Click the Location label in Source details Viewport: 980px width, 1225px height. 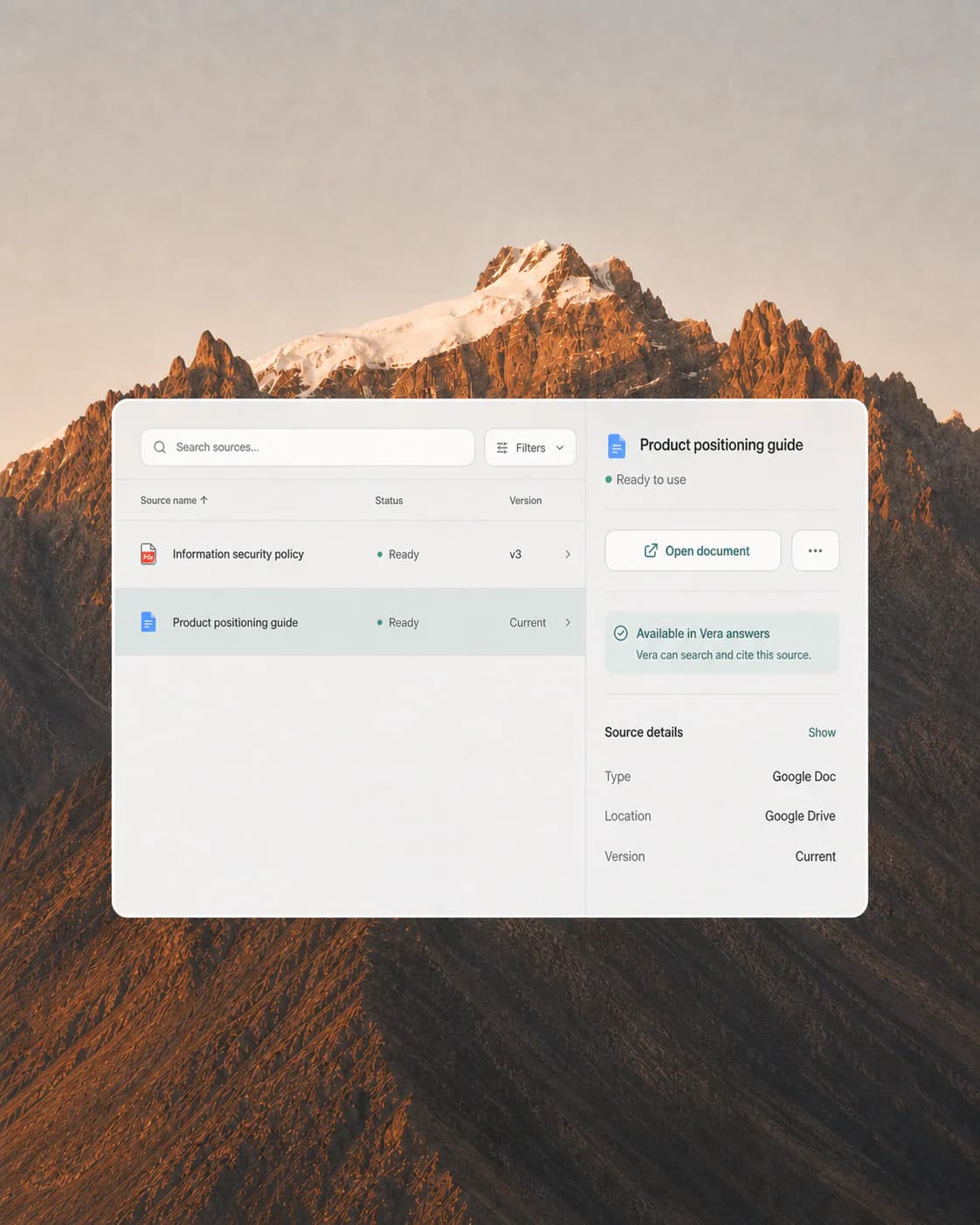pyautogui.click(x=628, y=816)
